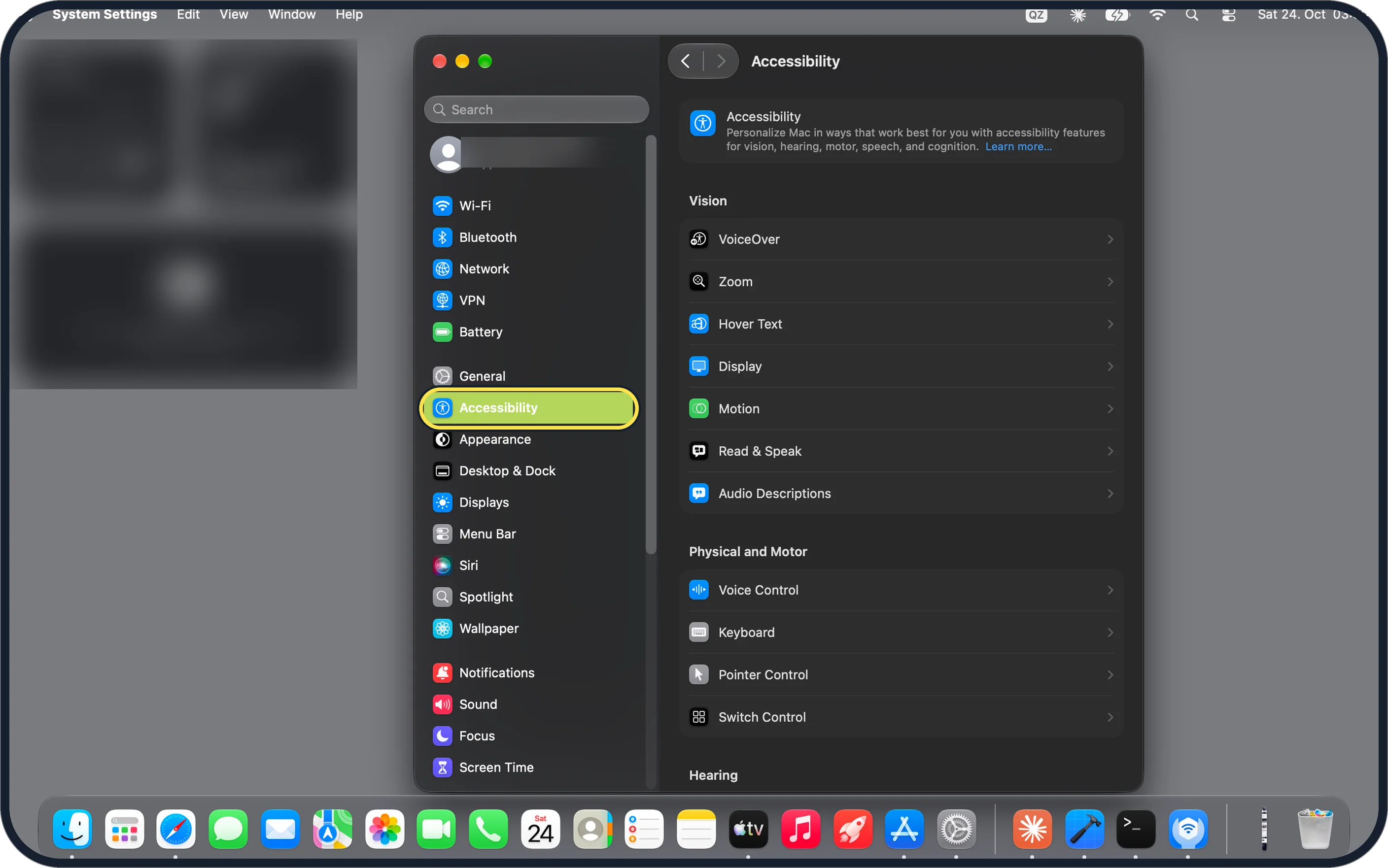
Task: Open the Edit menu
Action: point(188,14)
